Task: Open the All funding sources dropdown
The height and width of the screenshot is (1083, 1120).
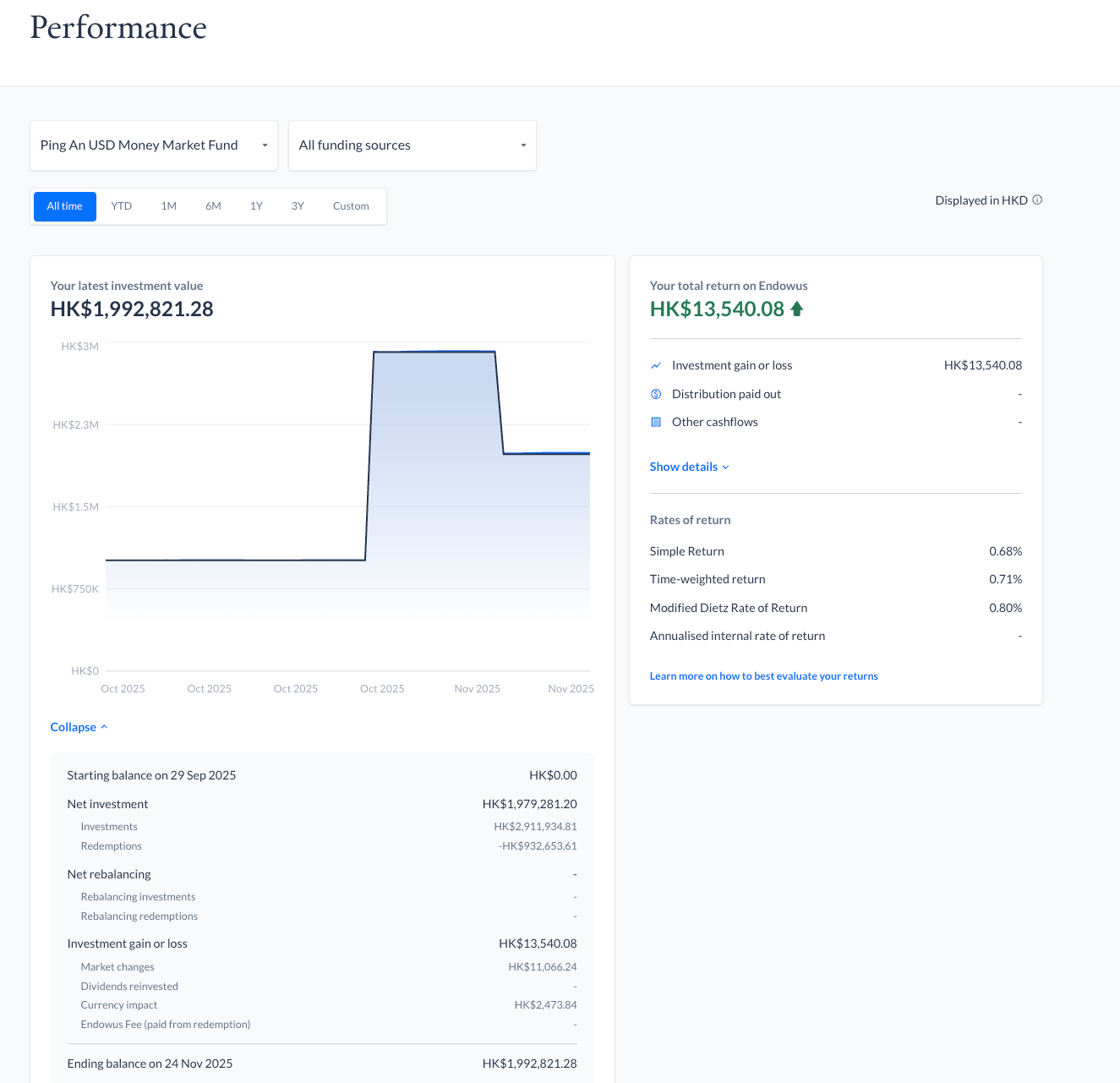Action: 412,145
